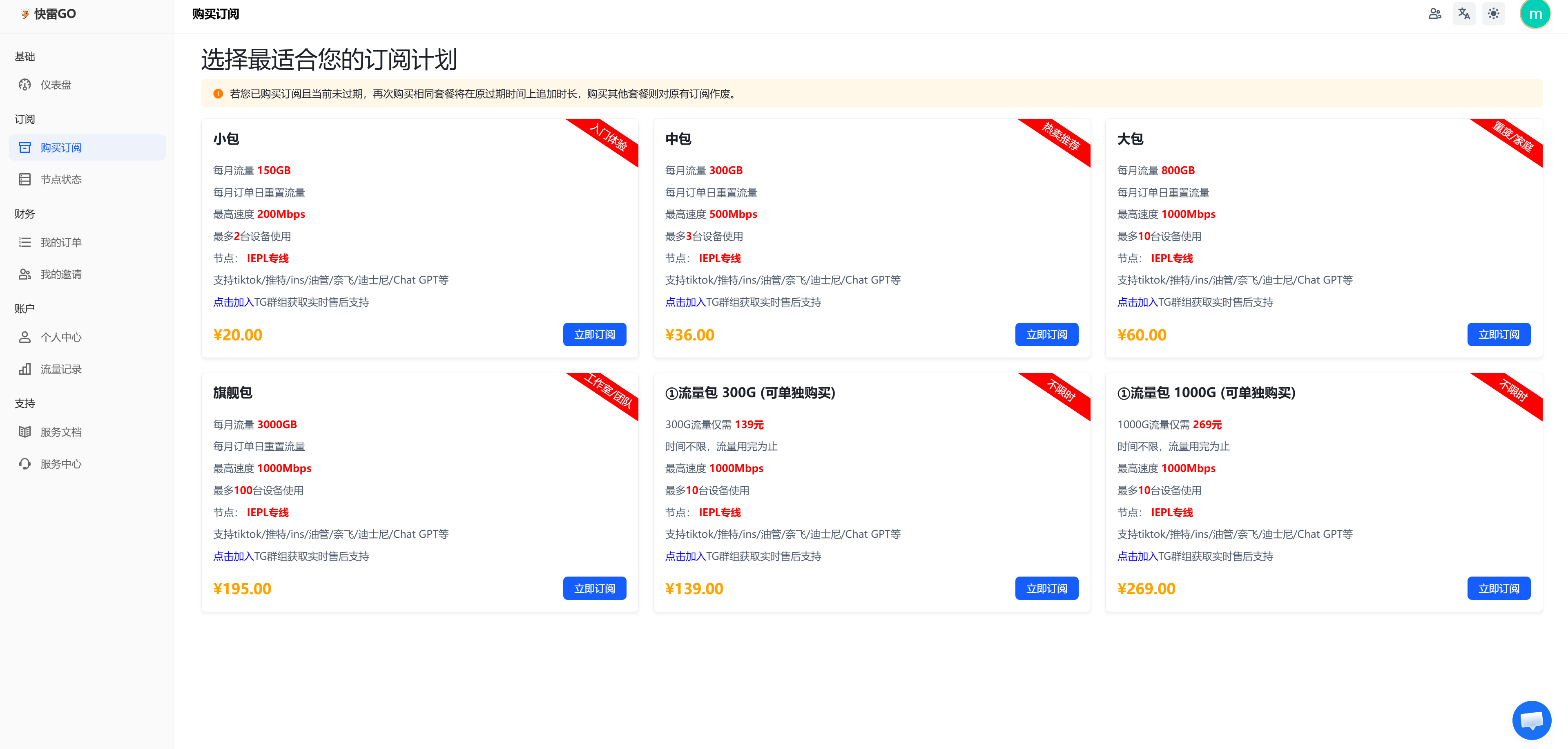The image size is (1568, 749).
Task: Click the 中包 plan title
Action: click(x=678, y=139)
